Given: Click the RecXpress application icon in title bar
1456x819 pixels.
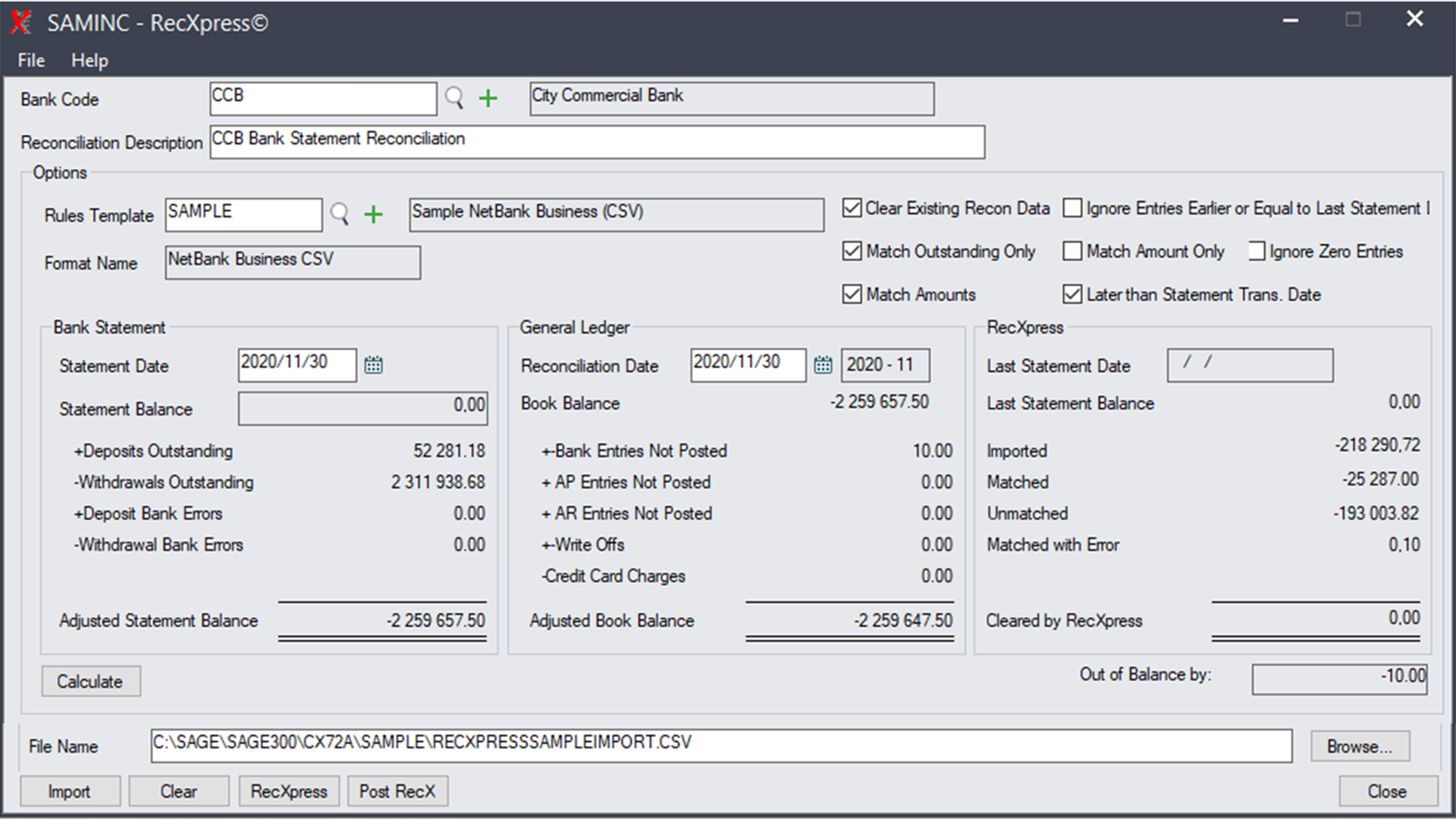Looking at the screenshot, I should click(20, 22).
